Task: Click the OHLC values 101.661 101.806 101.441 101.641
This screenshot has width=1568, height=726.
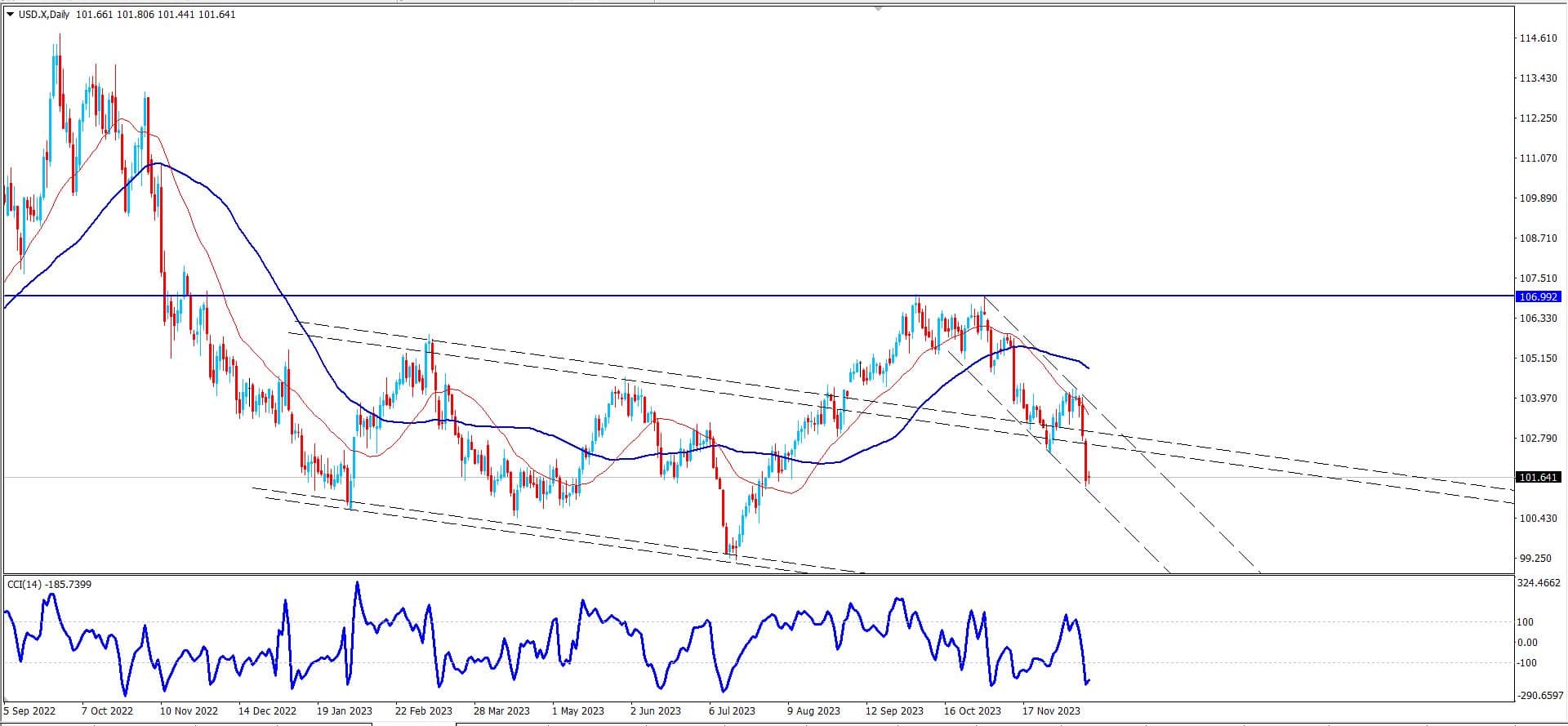Action: tap(155, 14)
